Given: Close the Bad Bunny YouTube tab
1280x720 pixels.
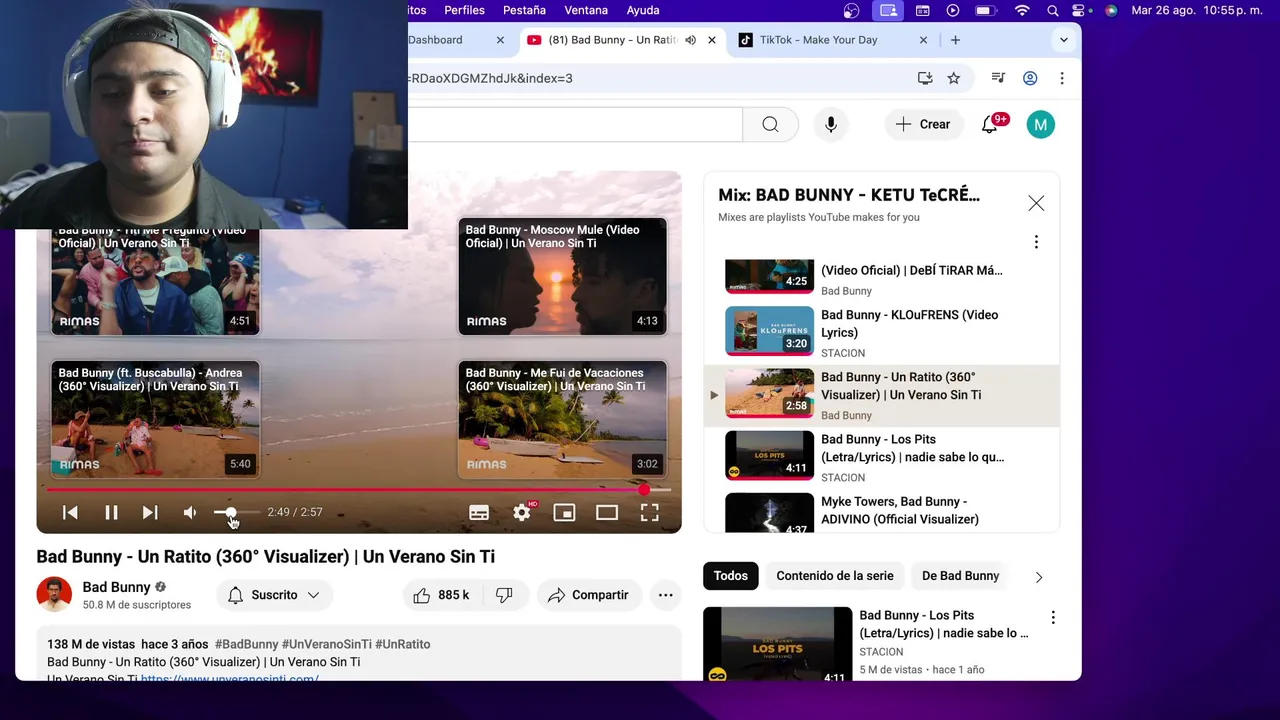Looking at the screenshot, I should click(712, 40).
